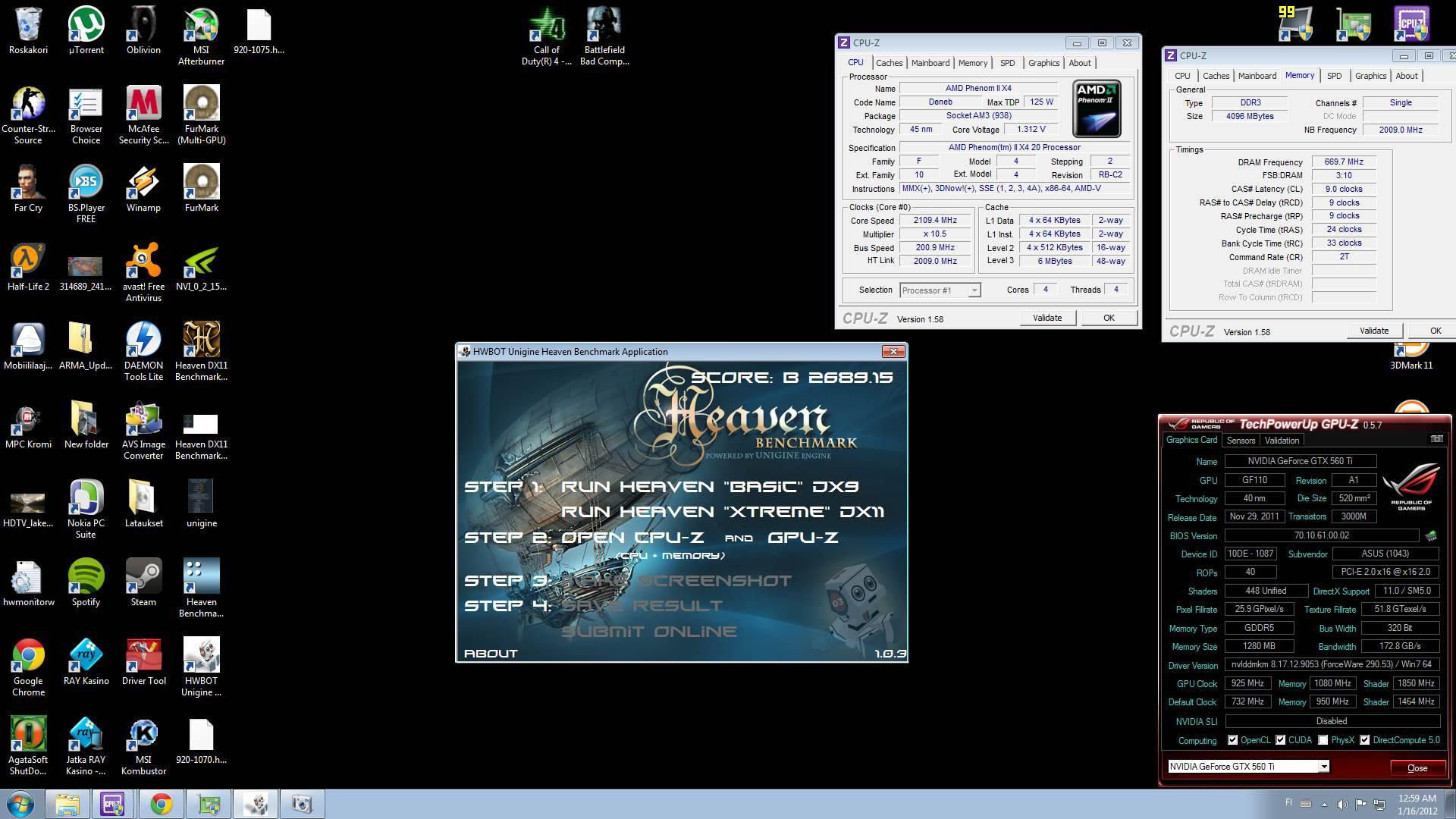Image resolution: width=1456 pixels, height=819 pixels.
Task: Launch the MSI Afterburner shortcut
Action: click(201, 36)
